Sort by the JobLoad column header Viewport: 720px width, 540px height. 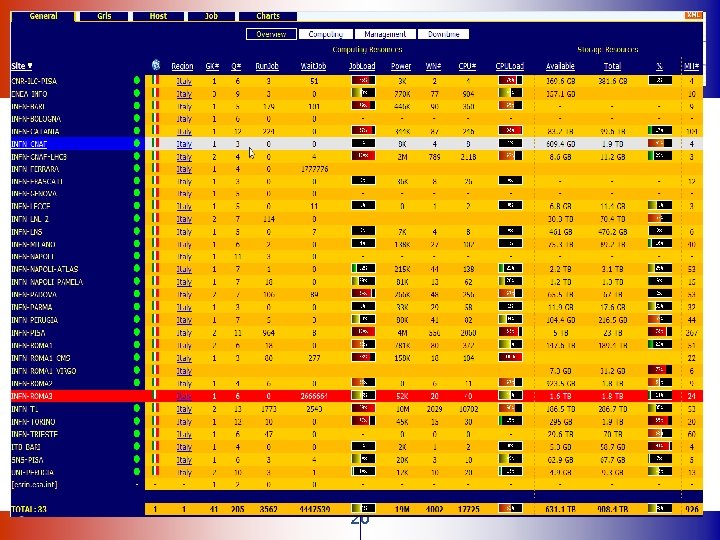pos(362,66)
